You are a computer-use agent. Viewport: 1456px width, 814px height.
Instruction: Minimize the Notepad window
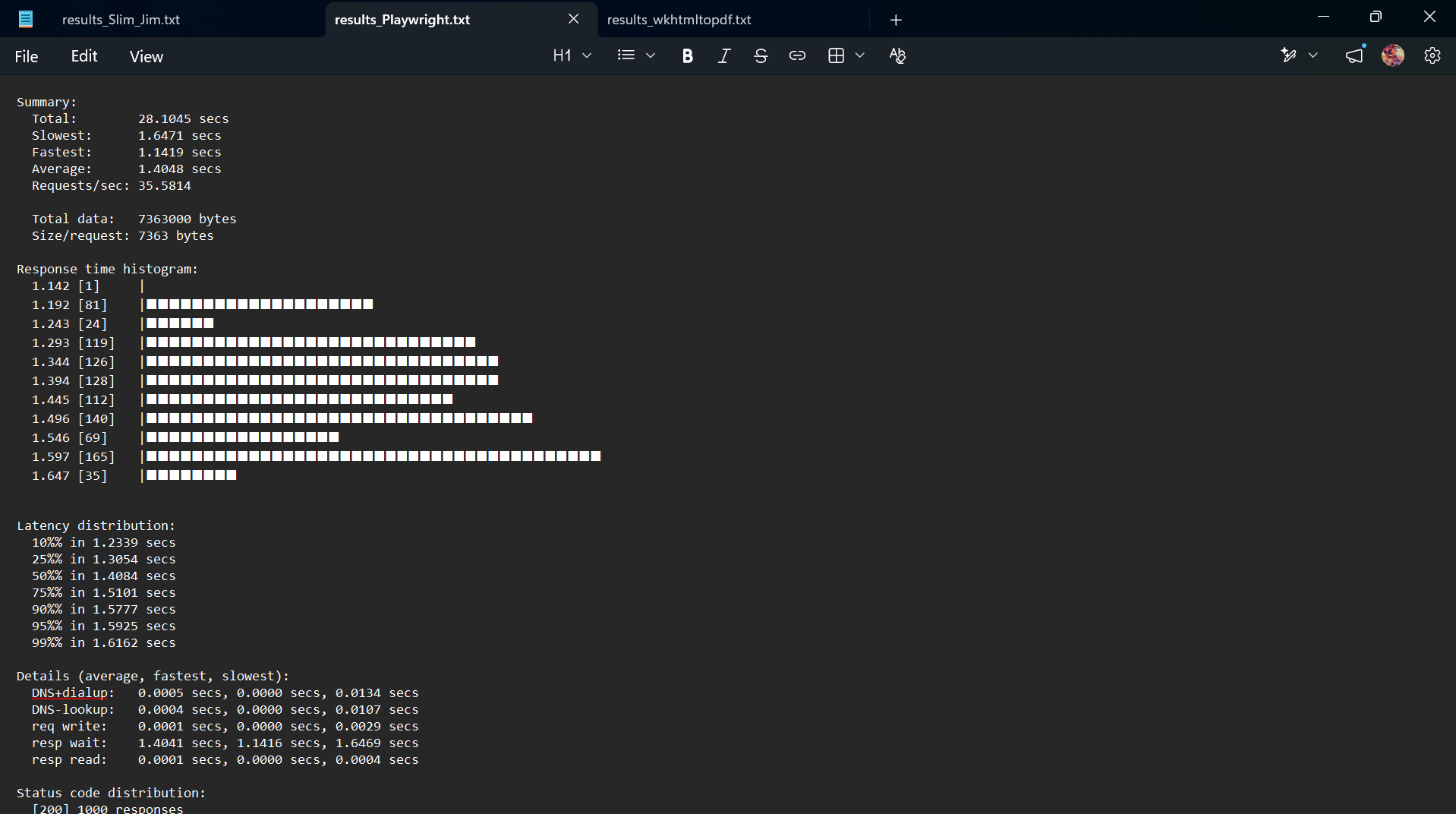click(1323, 17)
